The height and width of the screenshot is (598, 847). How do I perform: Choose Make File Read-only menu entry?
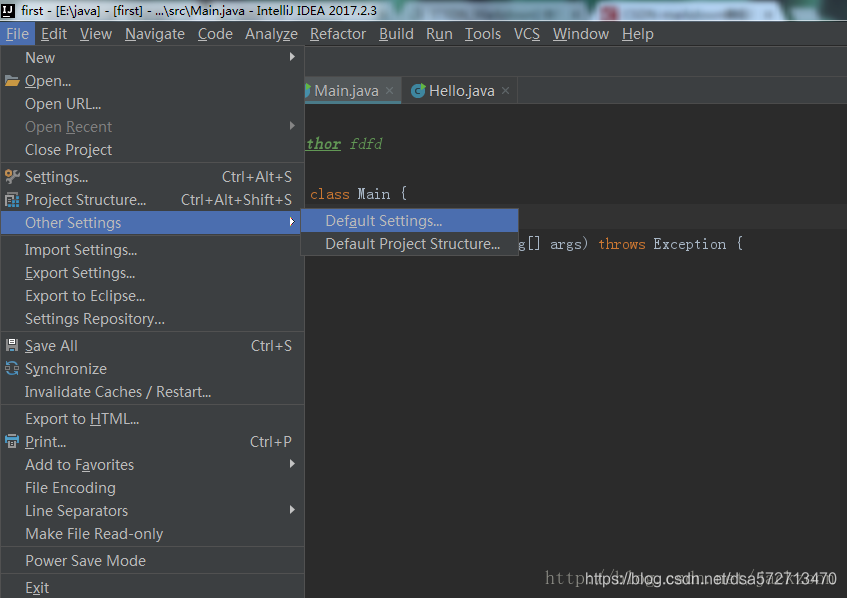click(152, 534)
